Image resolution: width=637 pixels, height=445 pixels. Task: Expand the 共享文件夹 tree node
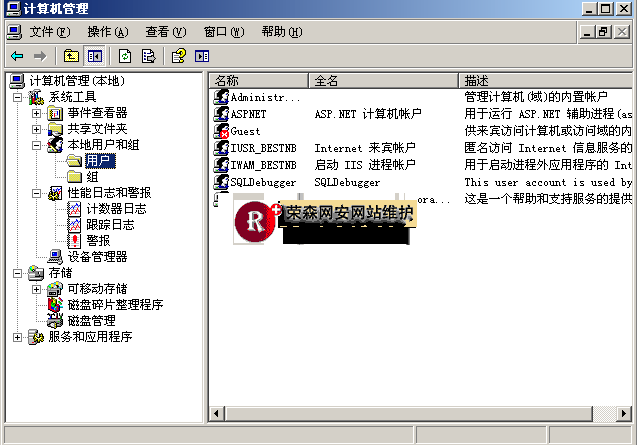[37, 129]
